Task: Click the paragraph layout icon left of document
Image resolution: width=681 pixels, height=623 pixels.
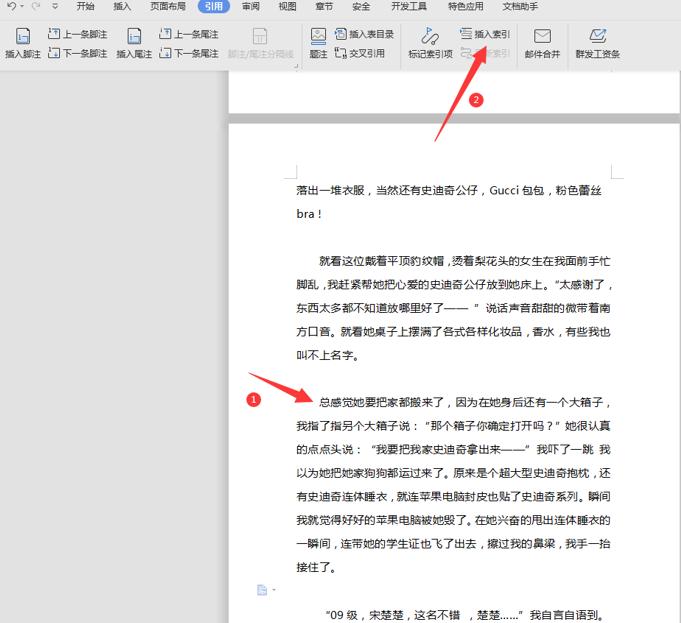Action: [262, 590]
